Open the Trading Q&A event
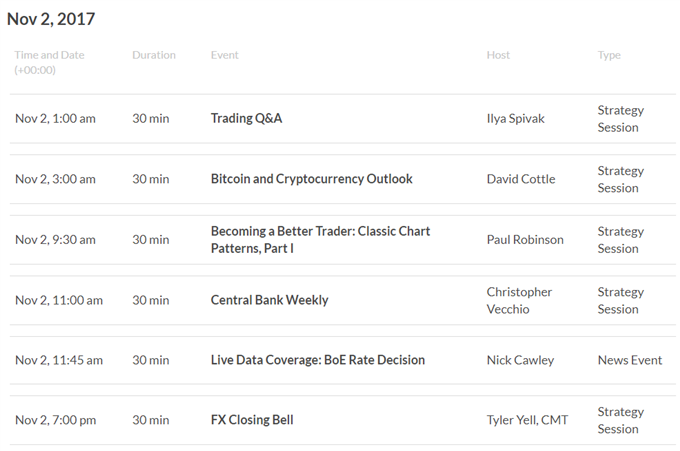 point(246,118)
